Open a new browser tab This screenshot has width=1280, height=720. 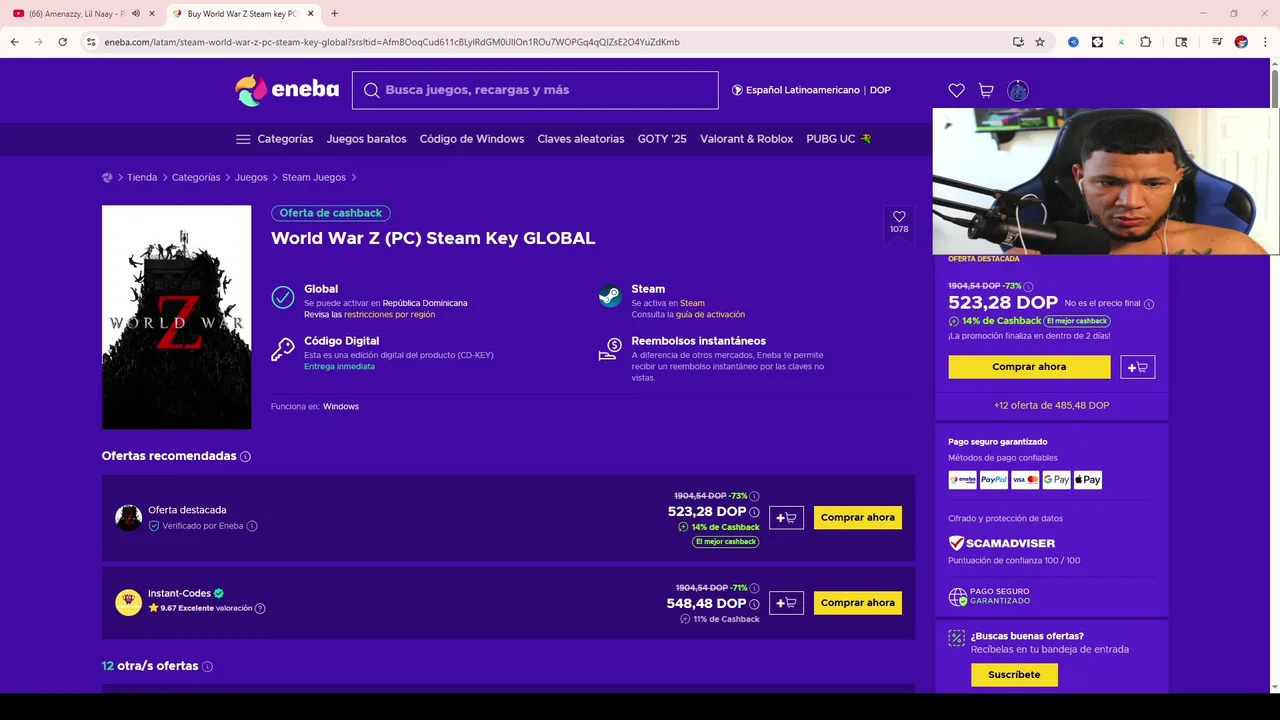point(334,14)
